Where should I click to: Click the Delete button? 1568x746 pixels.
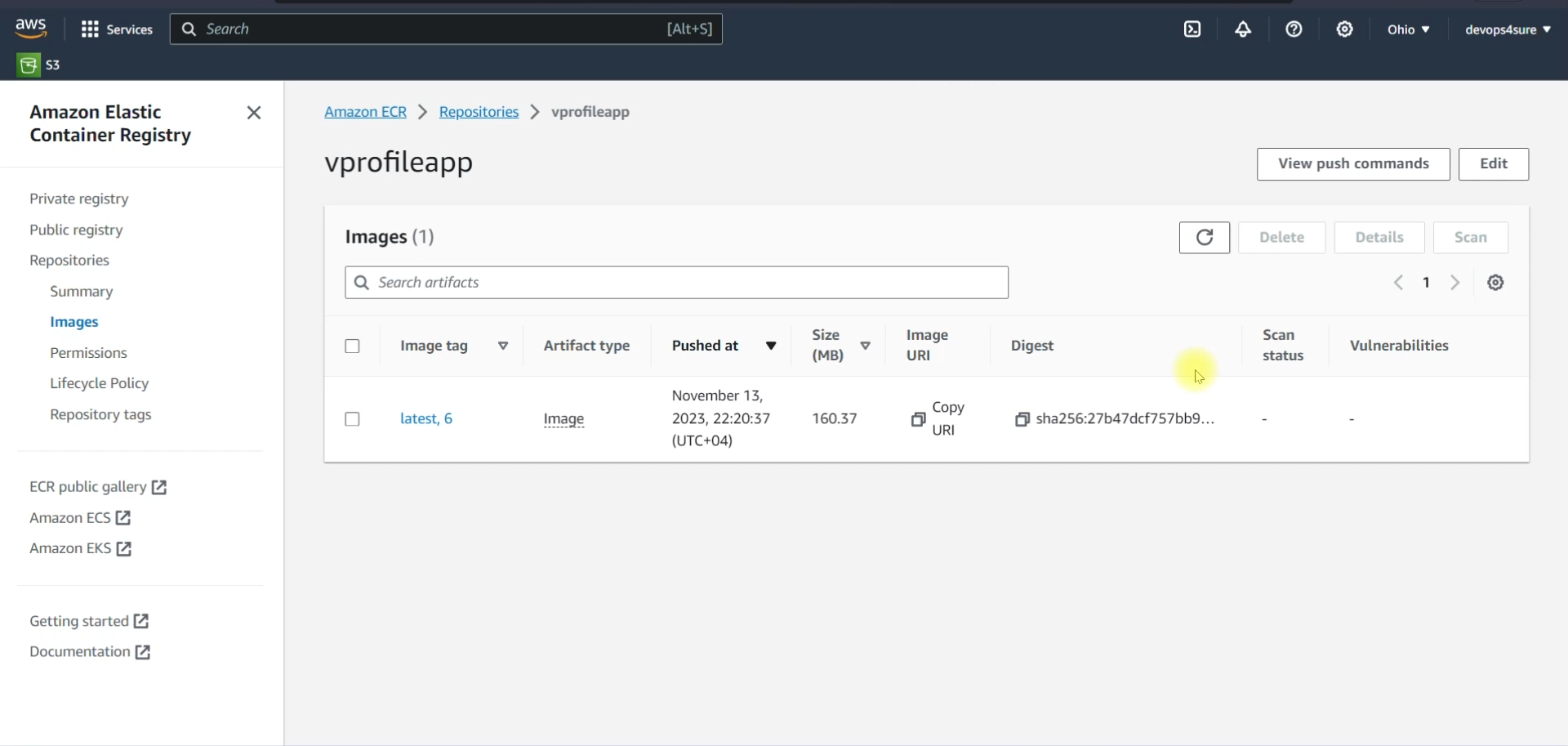pyautogui.click(x=1281, y=238)
